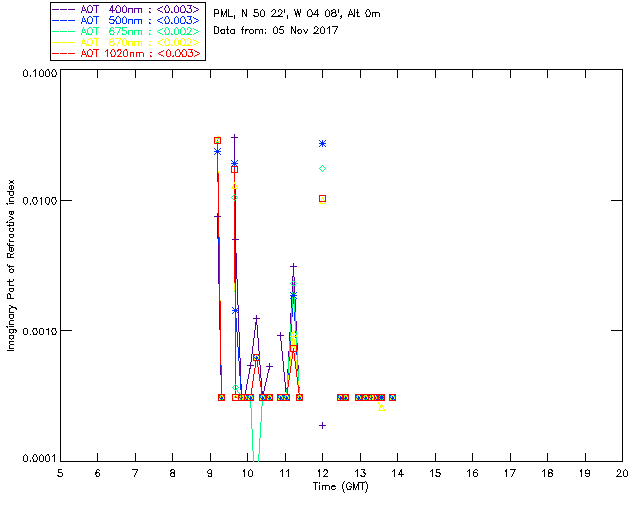Click legend entry AOT 675nm : <0.002>
This screenshot has height=512, width=640.
point(127,31)
